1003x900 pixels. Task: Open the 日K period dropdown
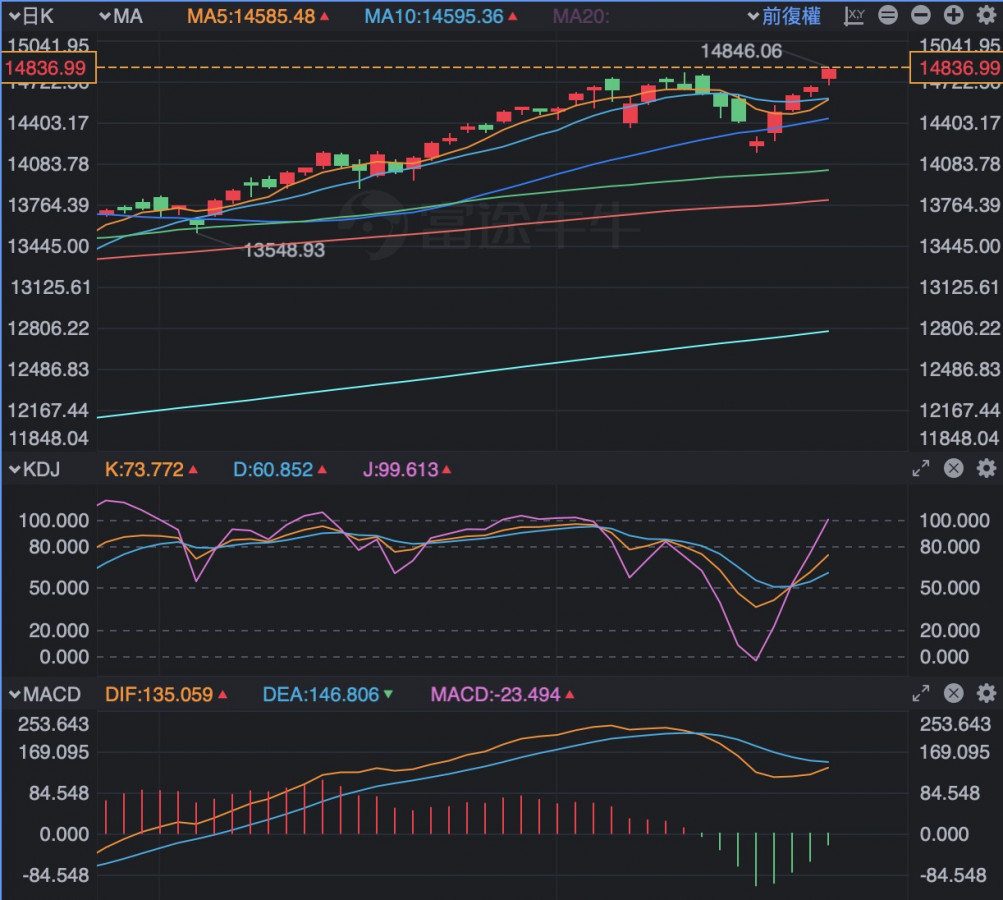[x=31, y=16]
